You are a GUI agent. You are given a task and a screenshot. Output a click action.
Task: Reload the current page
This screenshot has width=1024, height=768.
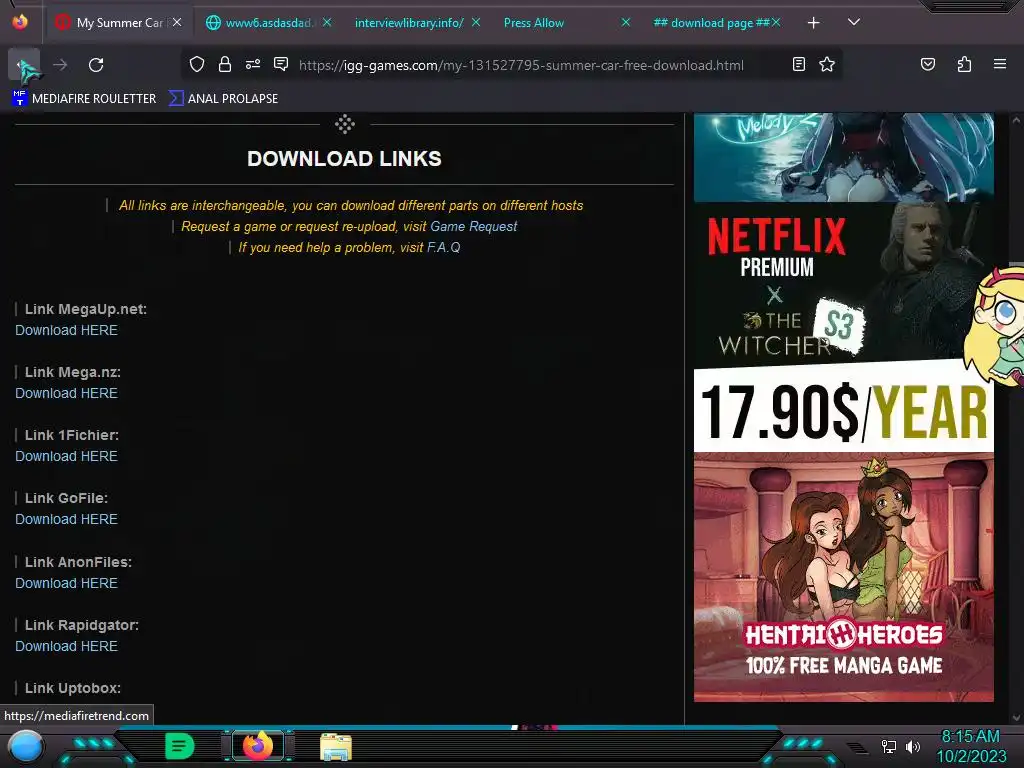pyautogui.click(x=96, y=65)
